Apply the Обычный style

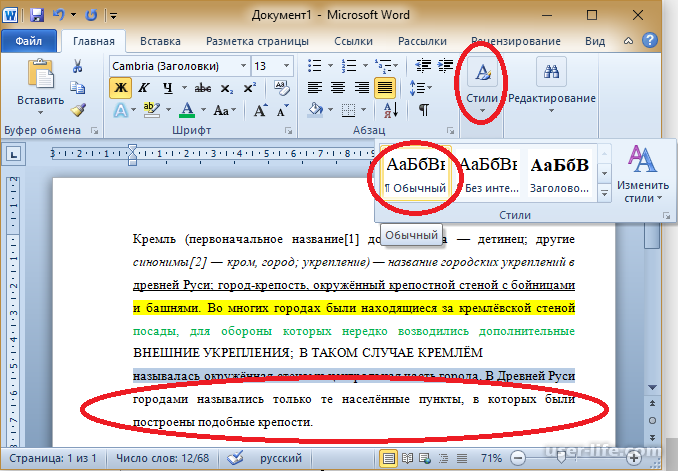415,171
